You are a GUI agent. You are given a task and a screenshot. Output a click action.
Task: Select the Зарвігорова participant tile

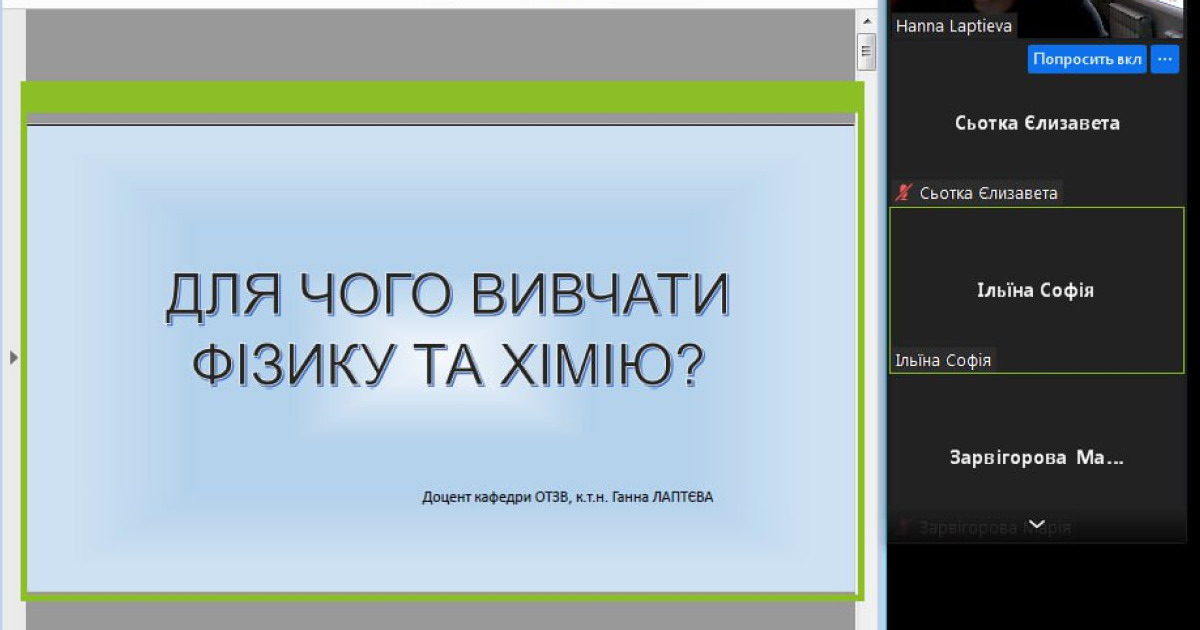[1037, 458]
